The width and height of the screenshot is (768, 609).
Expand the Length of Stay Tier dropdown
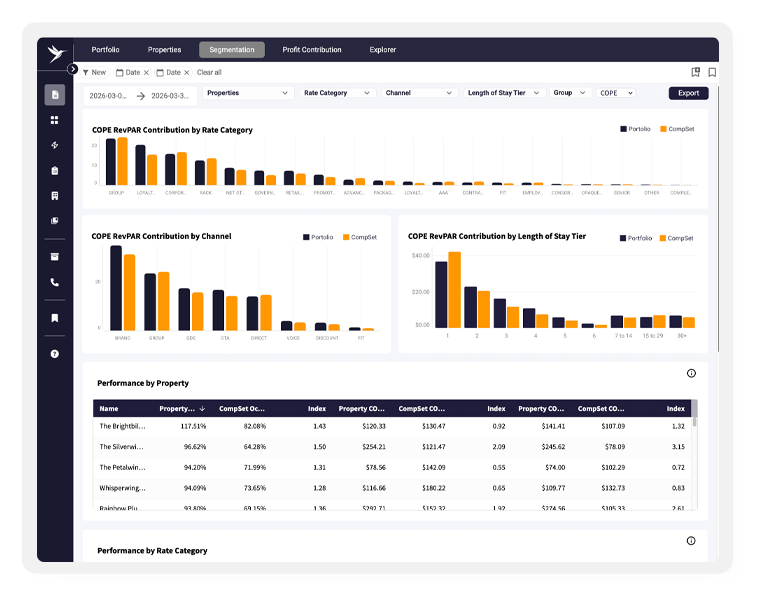504,93
